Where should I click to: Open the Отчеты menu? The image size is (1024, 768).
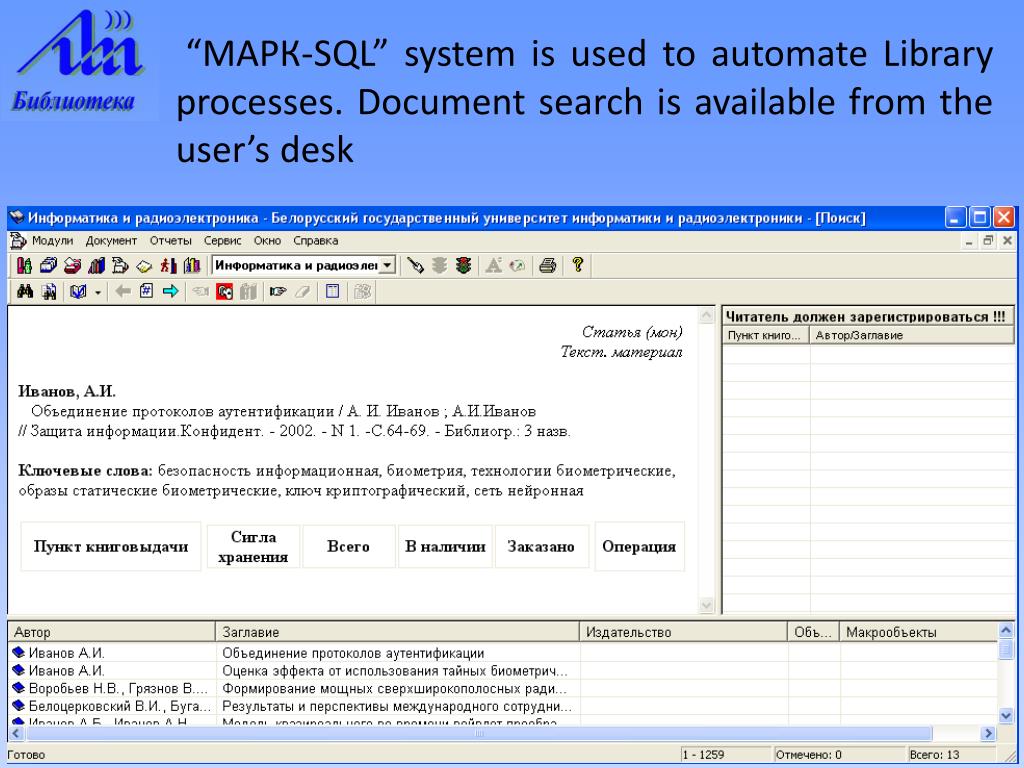(169, 241)
